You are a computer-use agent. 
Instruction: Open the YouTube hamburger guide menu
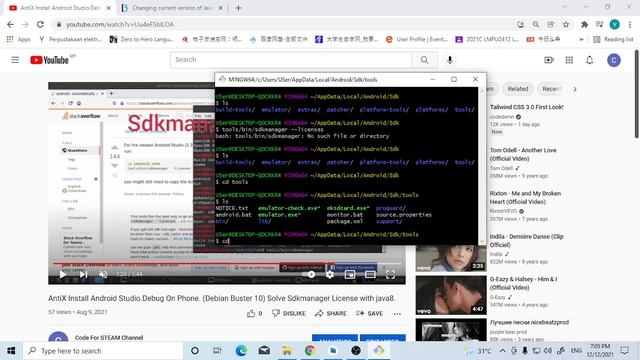pos(15,60)
